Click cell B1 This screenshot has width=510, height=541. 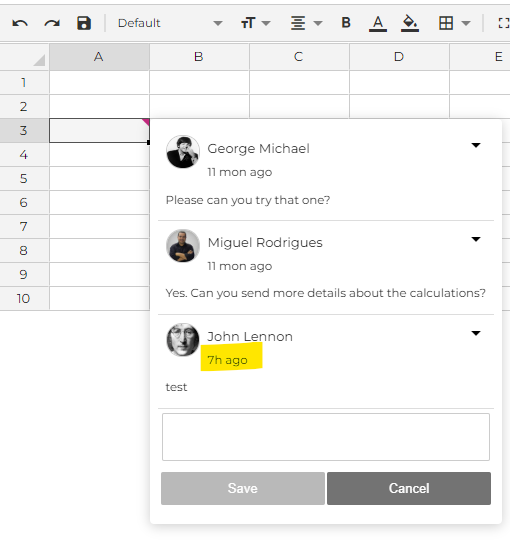pyautogui.click(x=199, y=82)
